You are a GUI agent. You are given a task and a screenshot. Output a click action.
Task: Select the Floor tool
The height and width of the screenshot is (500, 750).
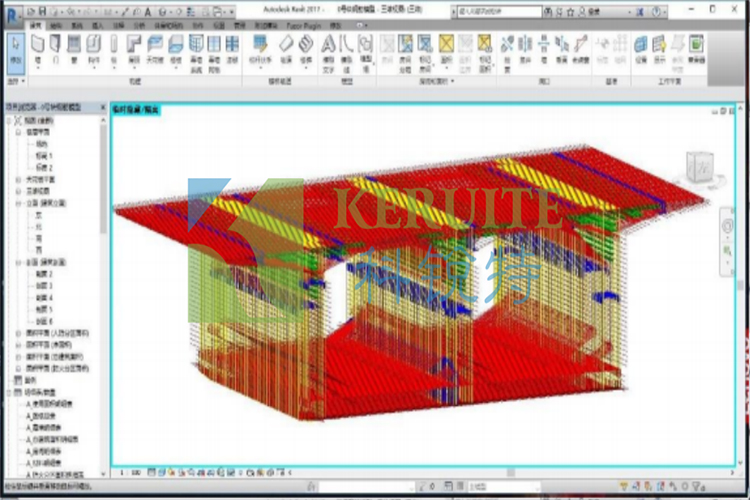(176, 50)
